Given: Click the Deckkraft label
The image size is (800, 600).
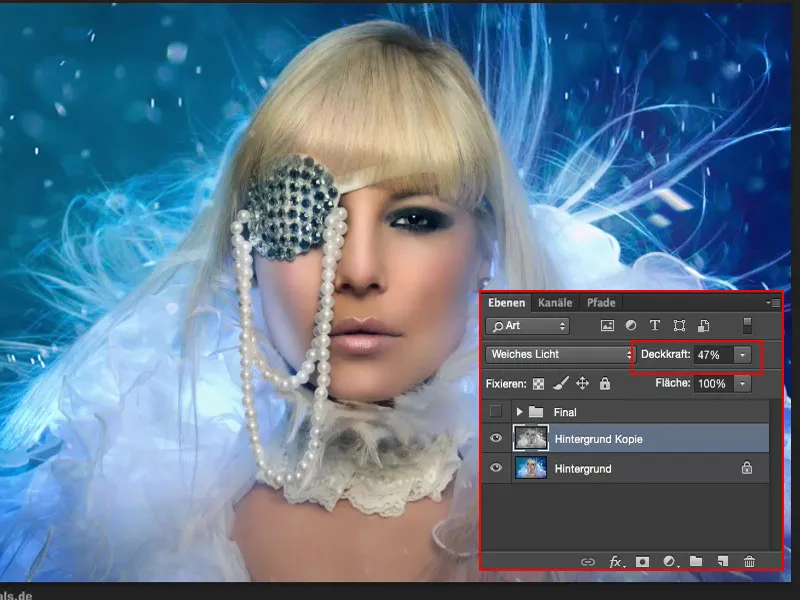Looking at the screenshot, I should pyautogui.click(x=665, y=354).
